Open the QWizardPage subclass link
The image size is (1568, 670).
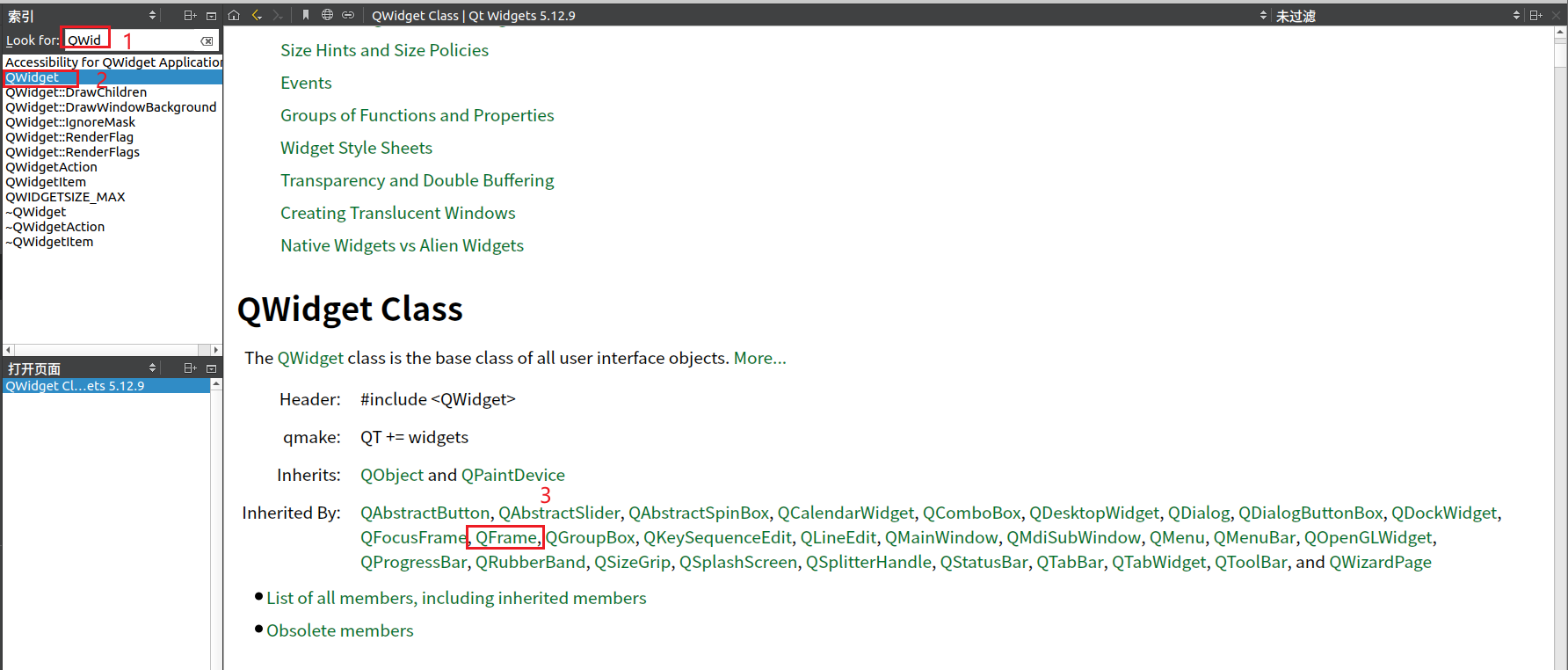click(1380, 562)
